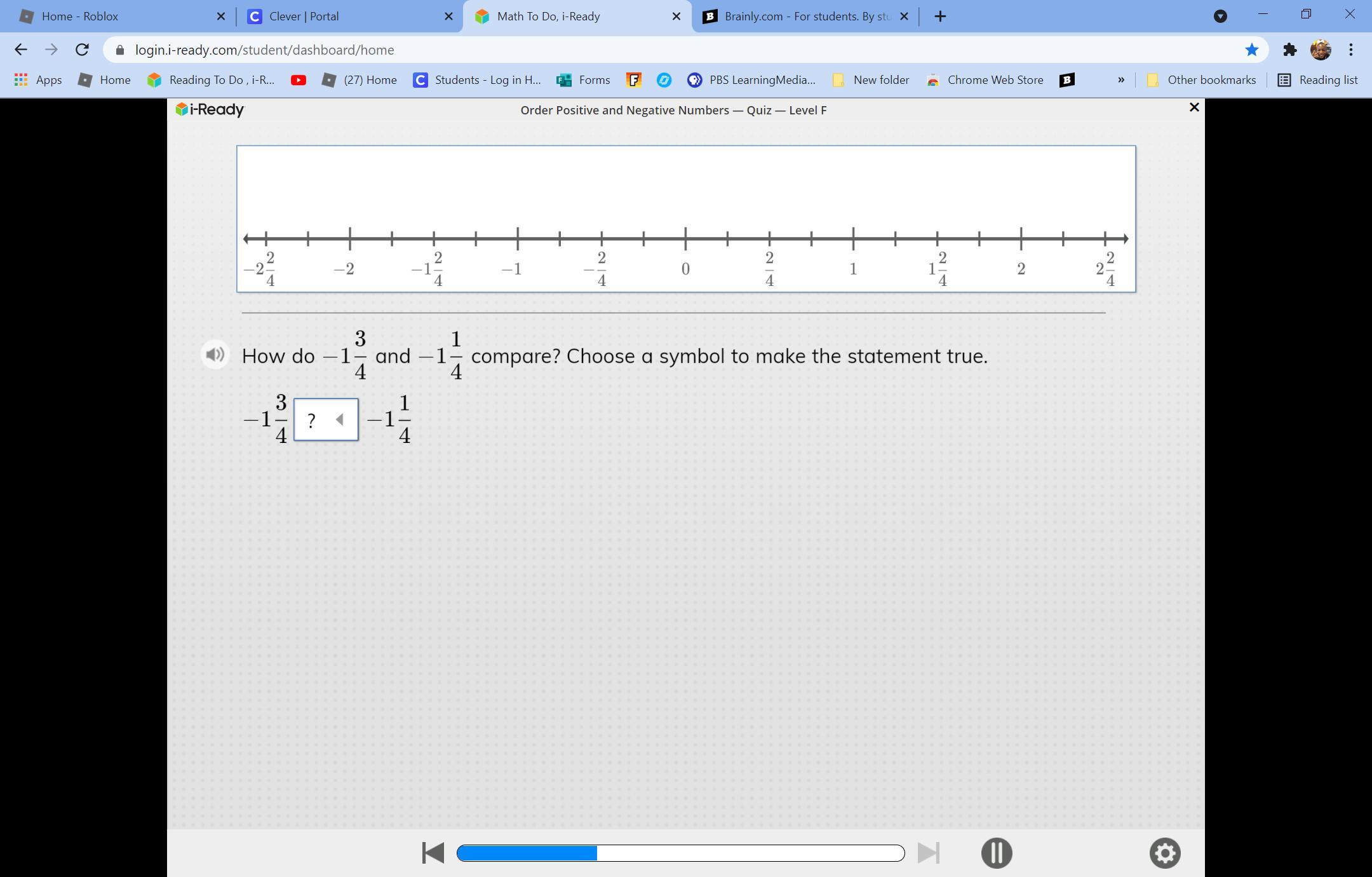This screenshot has height=877, width=1372.
Task: Play the question audio with the speaker icon
Action: click(x=215, y=355)
